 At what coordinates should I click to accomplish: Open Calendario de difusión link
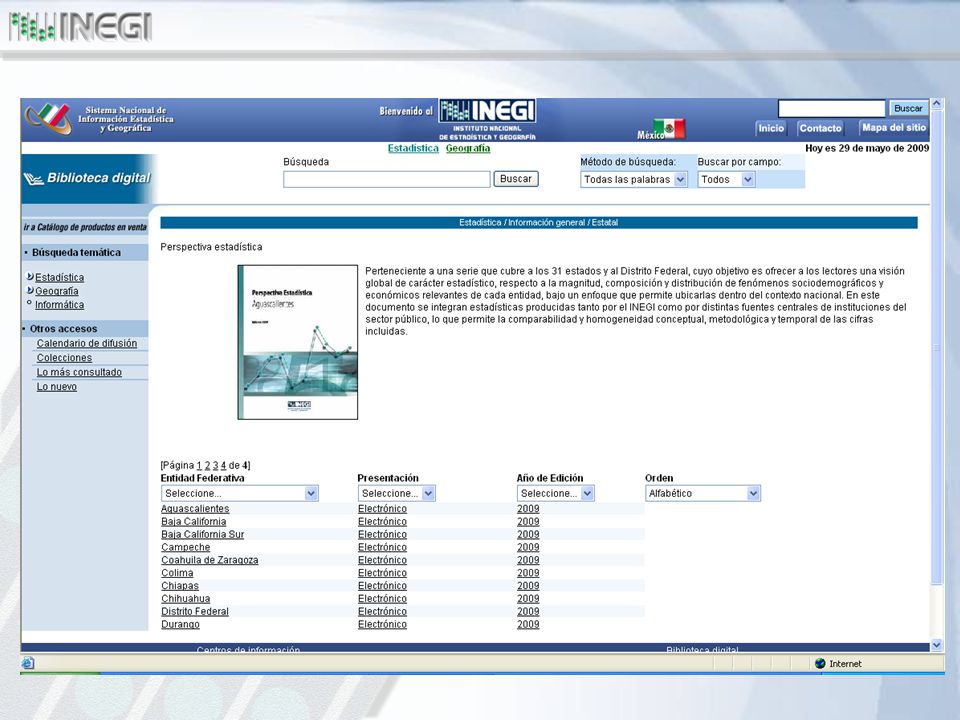tap(87, 343)
